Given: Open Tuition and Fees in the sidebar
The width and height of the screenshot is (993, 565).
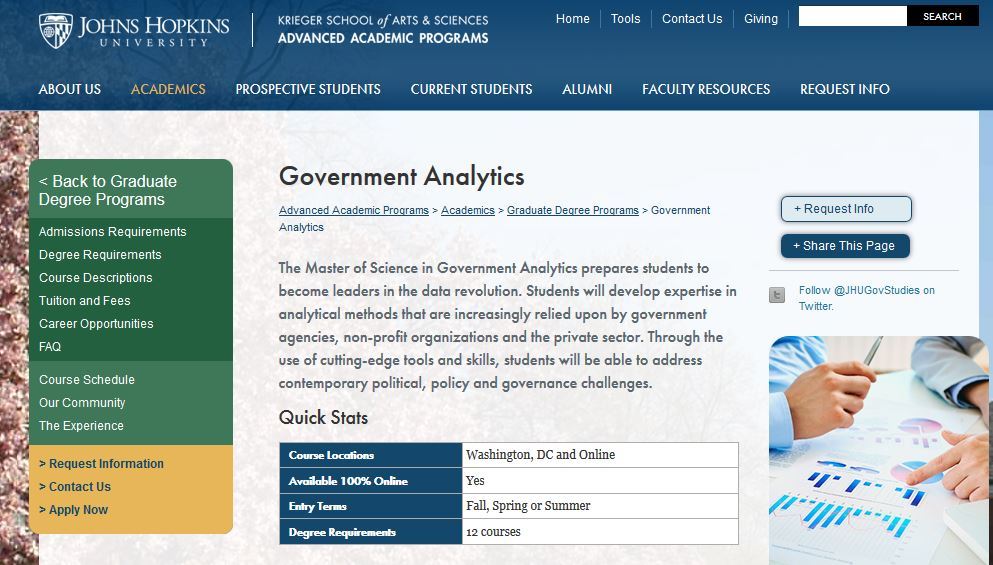Looking at the screenshot, I should pos(85,301).
